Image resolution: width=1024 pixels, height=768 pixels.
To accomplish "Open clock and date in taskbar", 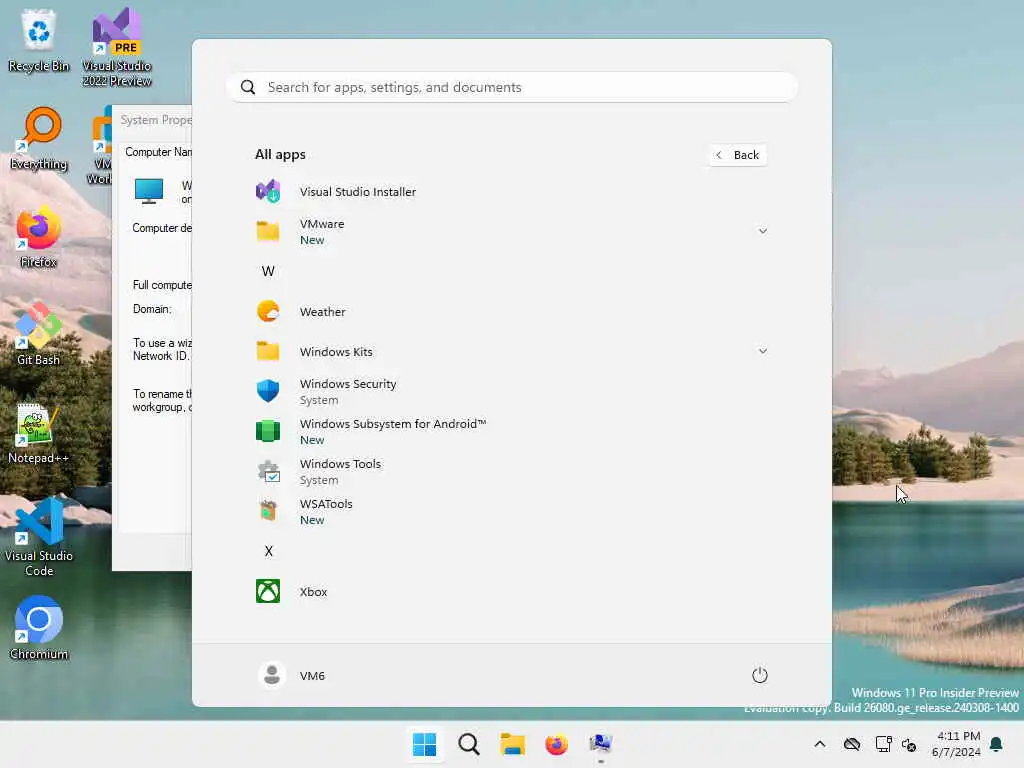I will (x=956, y=744).
